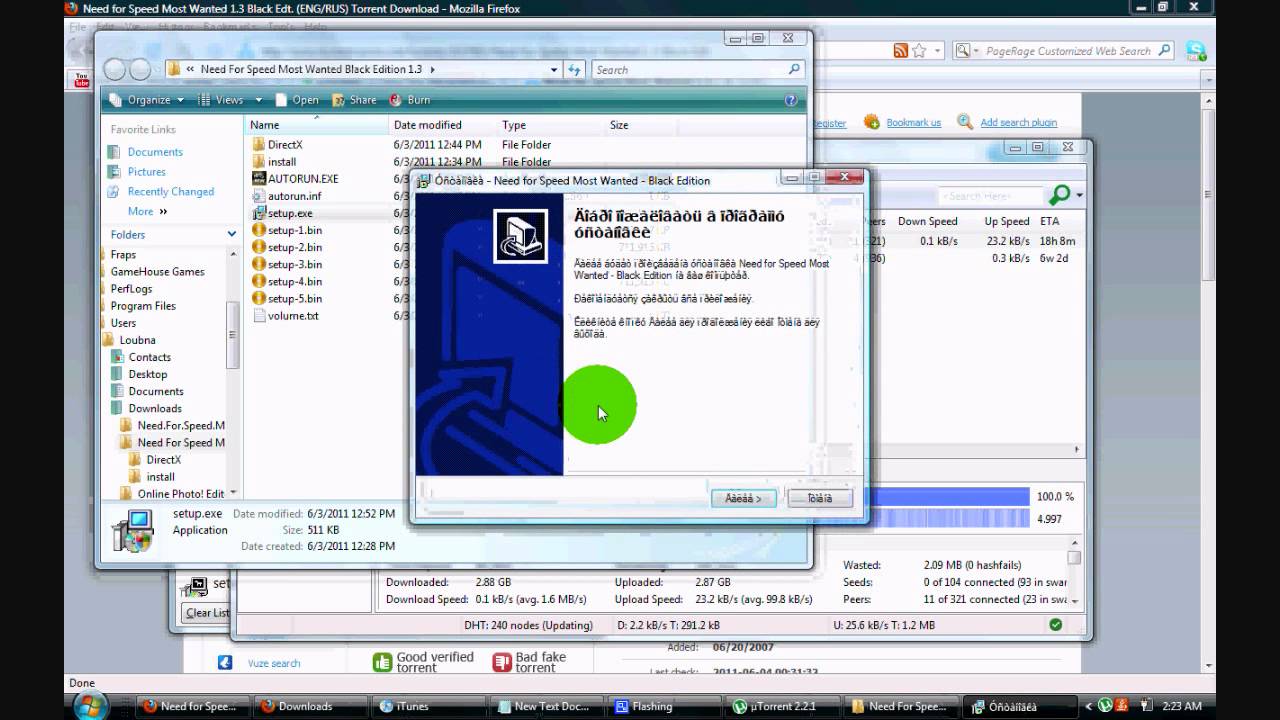Select autorun.inf in the file list
Screen dimensions: 1280x720
(294, 196)
